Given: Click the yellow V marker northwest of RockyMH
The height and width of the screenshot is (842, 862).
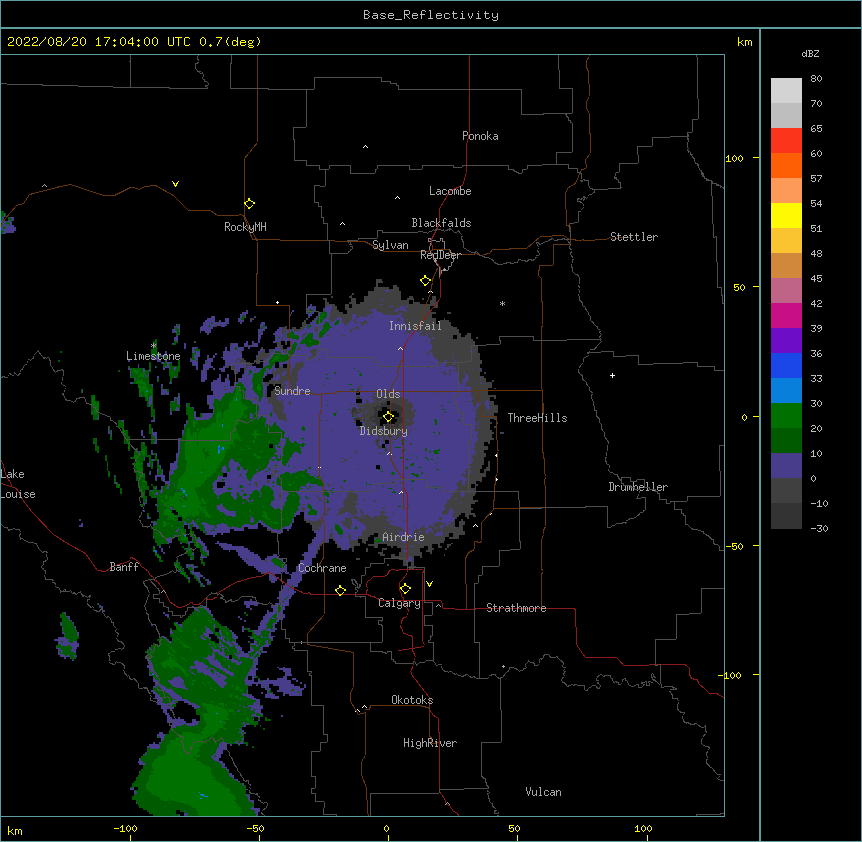Looking at the screenshot, I should coord(175,184).
